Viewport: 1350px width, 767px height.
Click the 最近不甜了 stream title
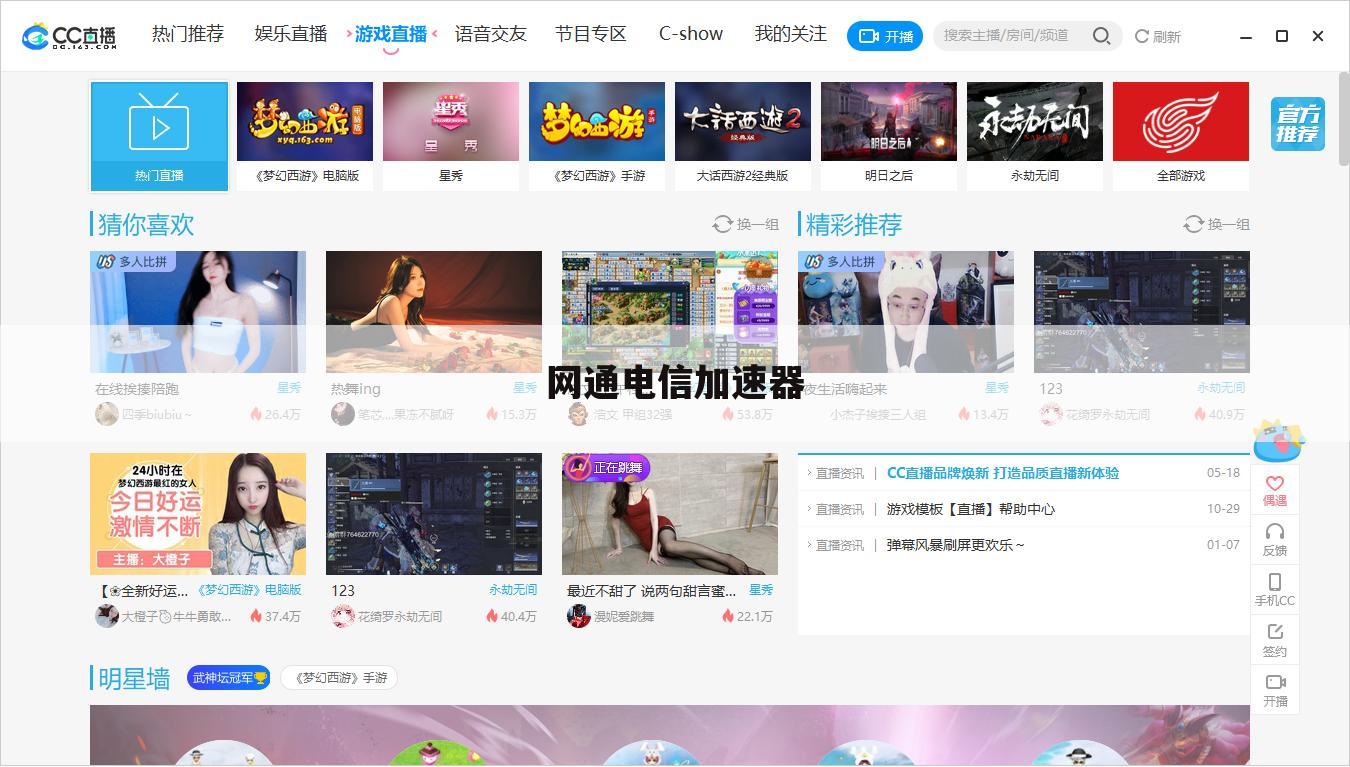click(x=651, y=591)
